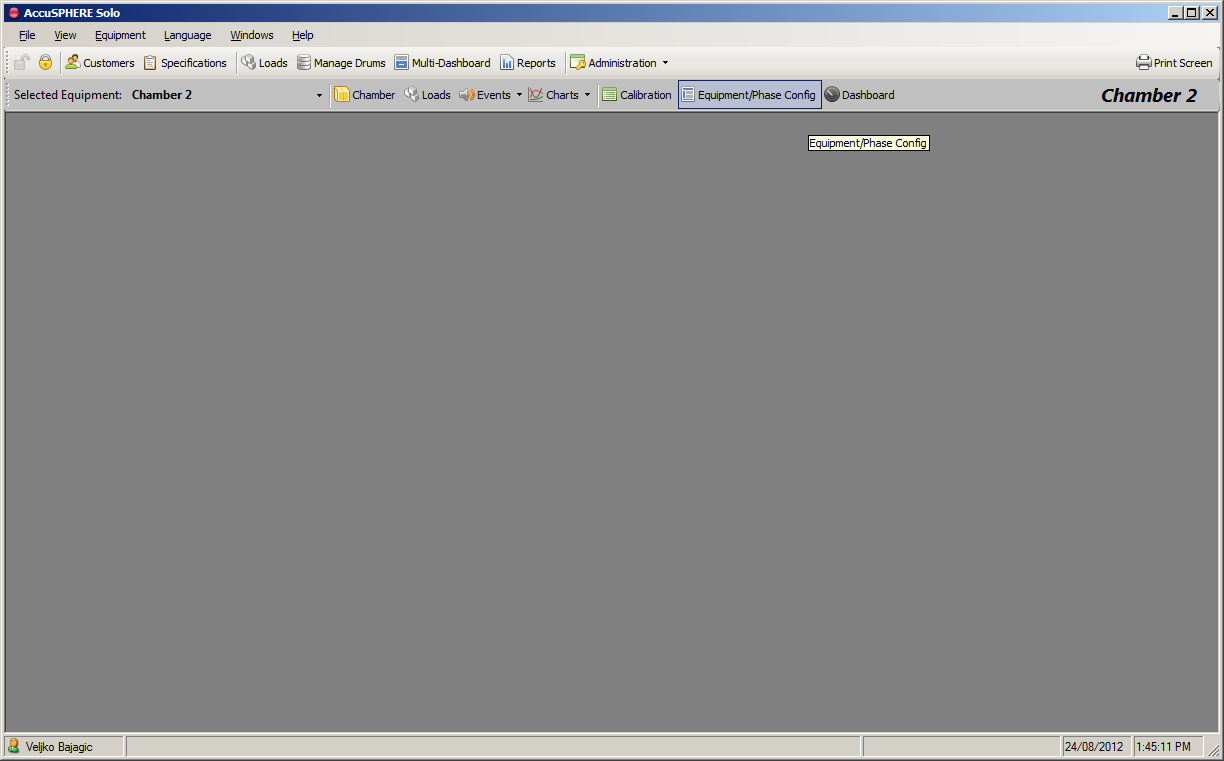
Task: Click Loads in the top main toolbar
Action: [x=264, y=63]
